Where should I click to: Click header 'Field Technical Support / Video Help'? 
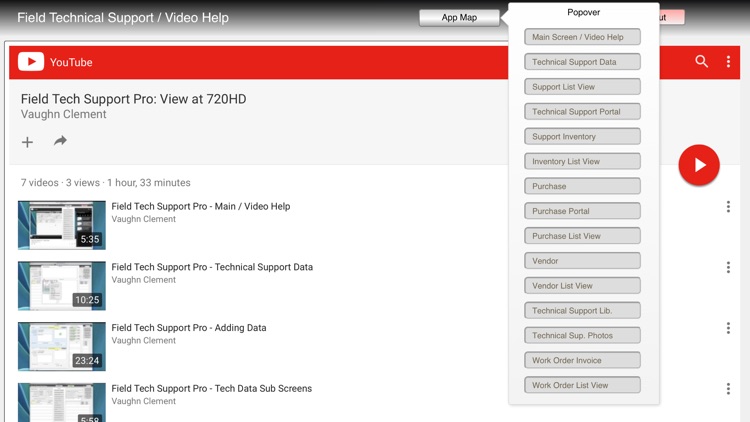point(123,18)
